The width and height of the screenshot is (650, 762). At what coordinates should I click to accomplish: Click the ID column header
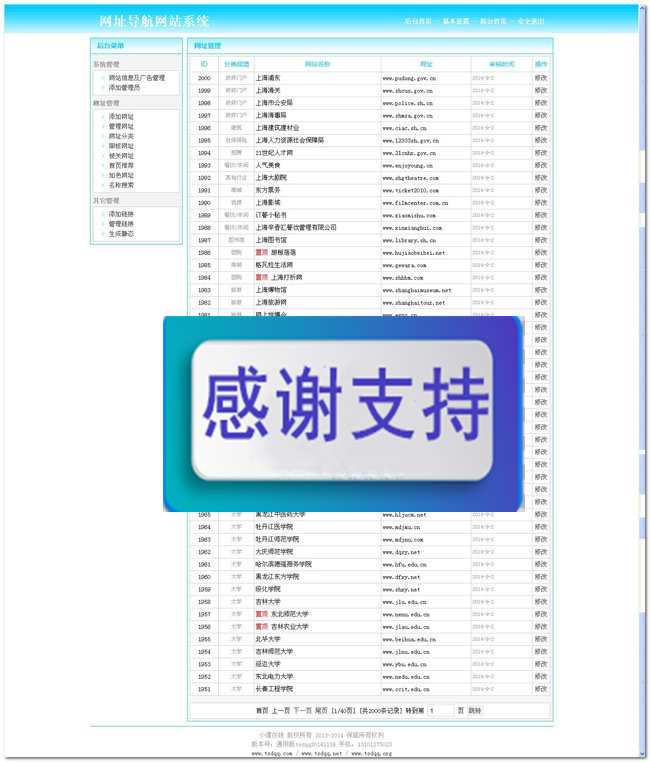(x=204, y=64)
